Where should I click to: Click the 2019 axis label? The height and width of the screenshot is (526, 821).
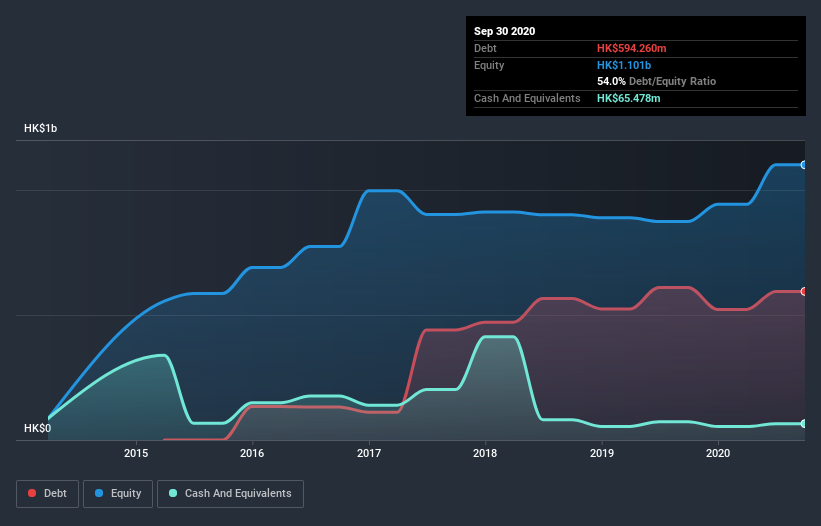click(602, 453)
